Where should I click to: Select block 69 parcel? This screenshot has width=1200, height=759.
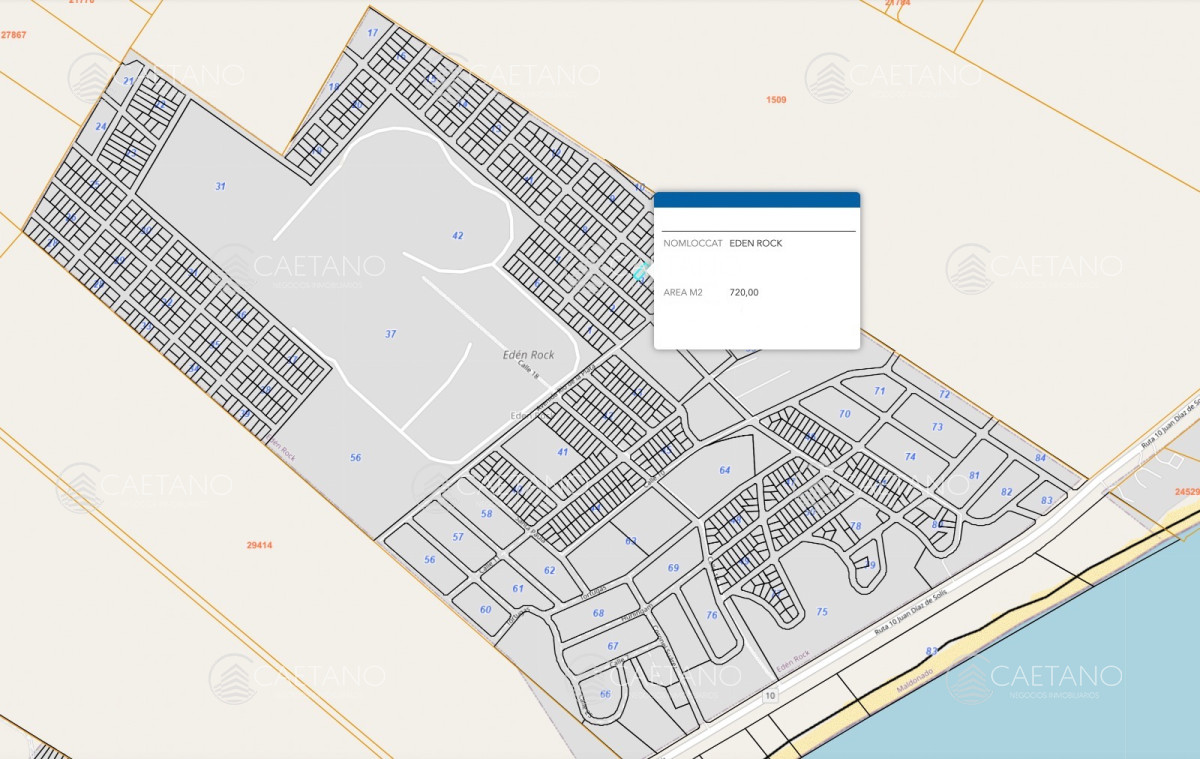[673, 568]
